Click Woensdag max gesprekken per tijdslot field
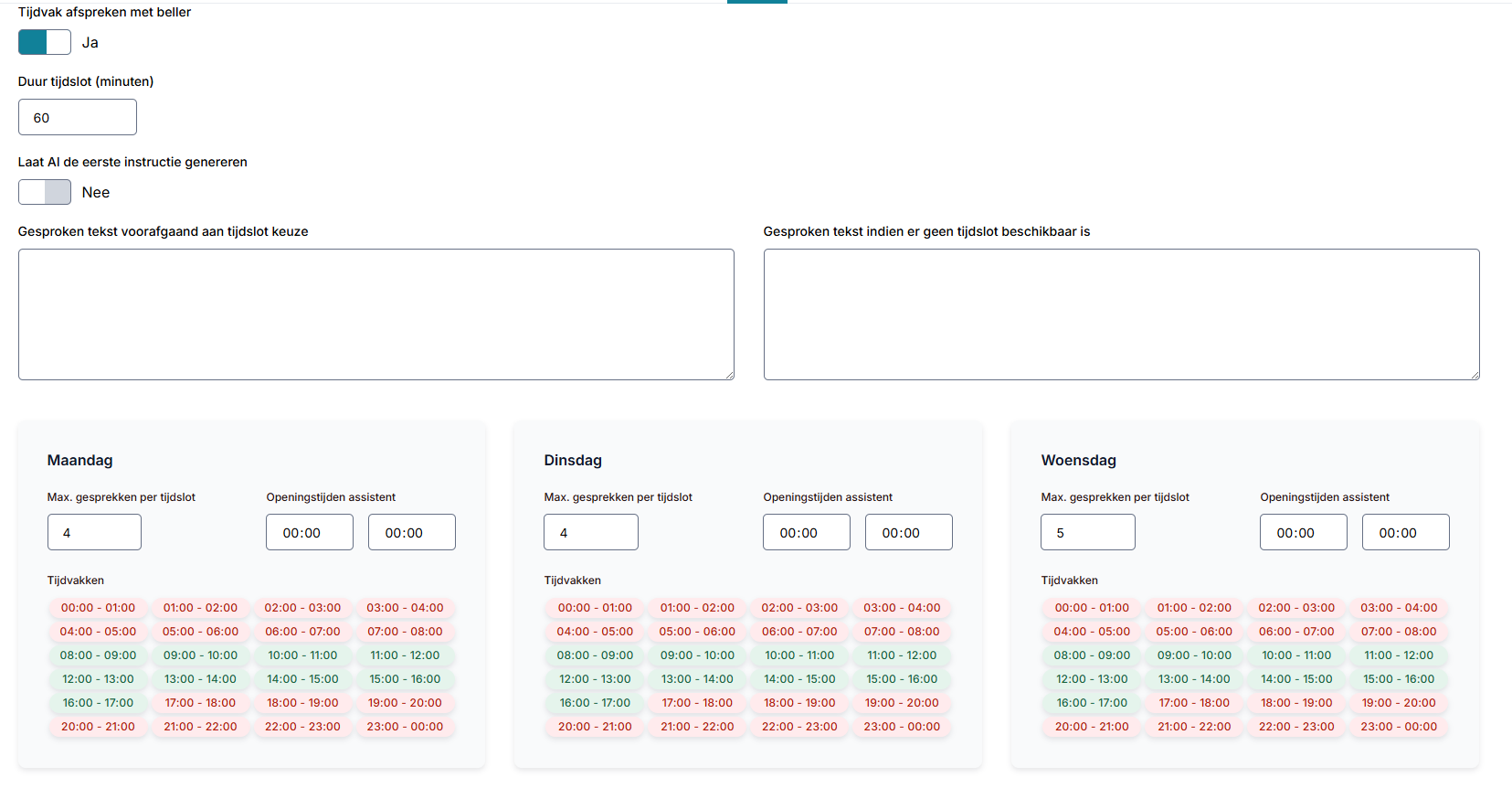 [x=1088, y=532]
